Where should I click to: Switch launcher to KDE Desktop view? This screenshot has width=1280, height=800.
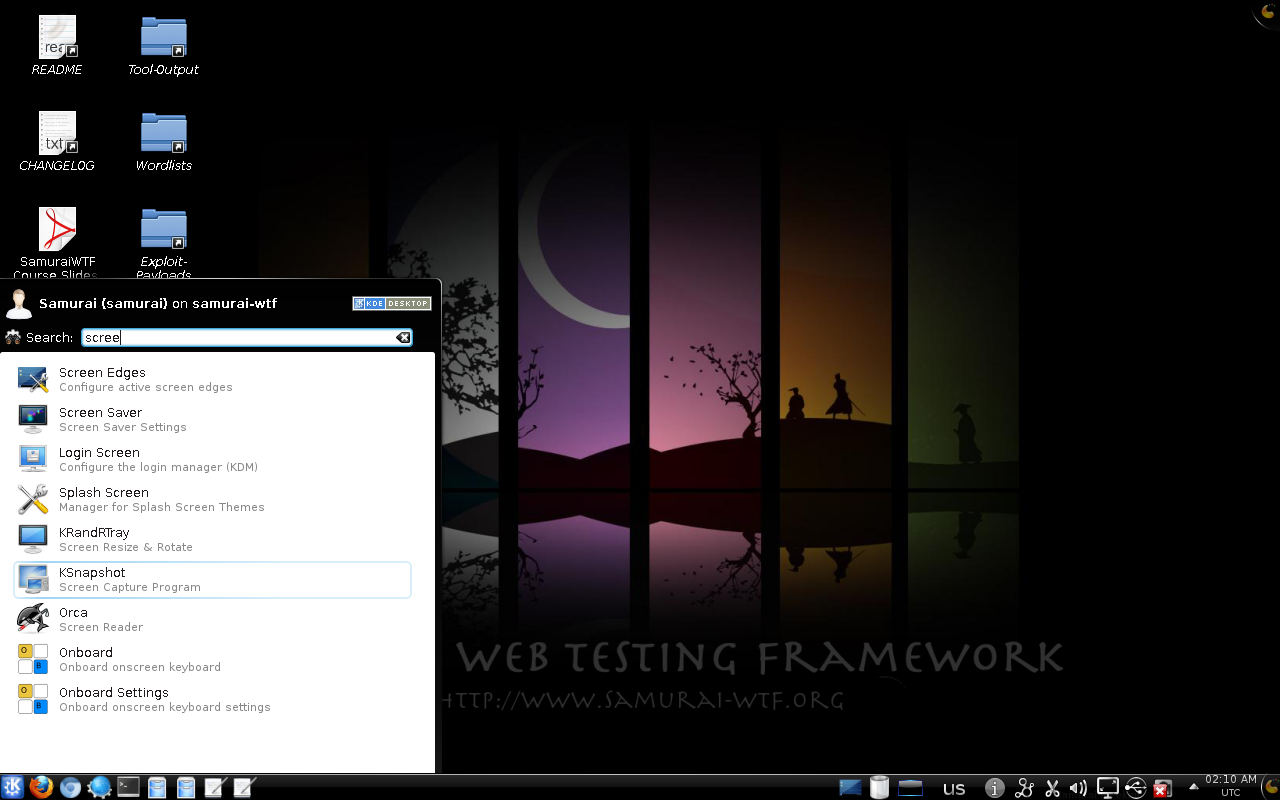click(x=391, y=303)
